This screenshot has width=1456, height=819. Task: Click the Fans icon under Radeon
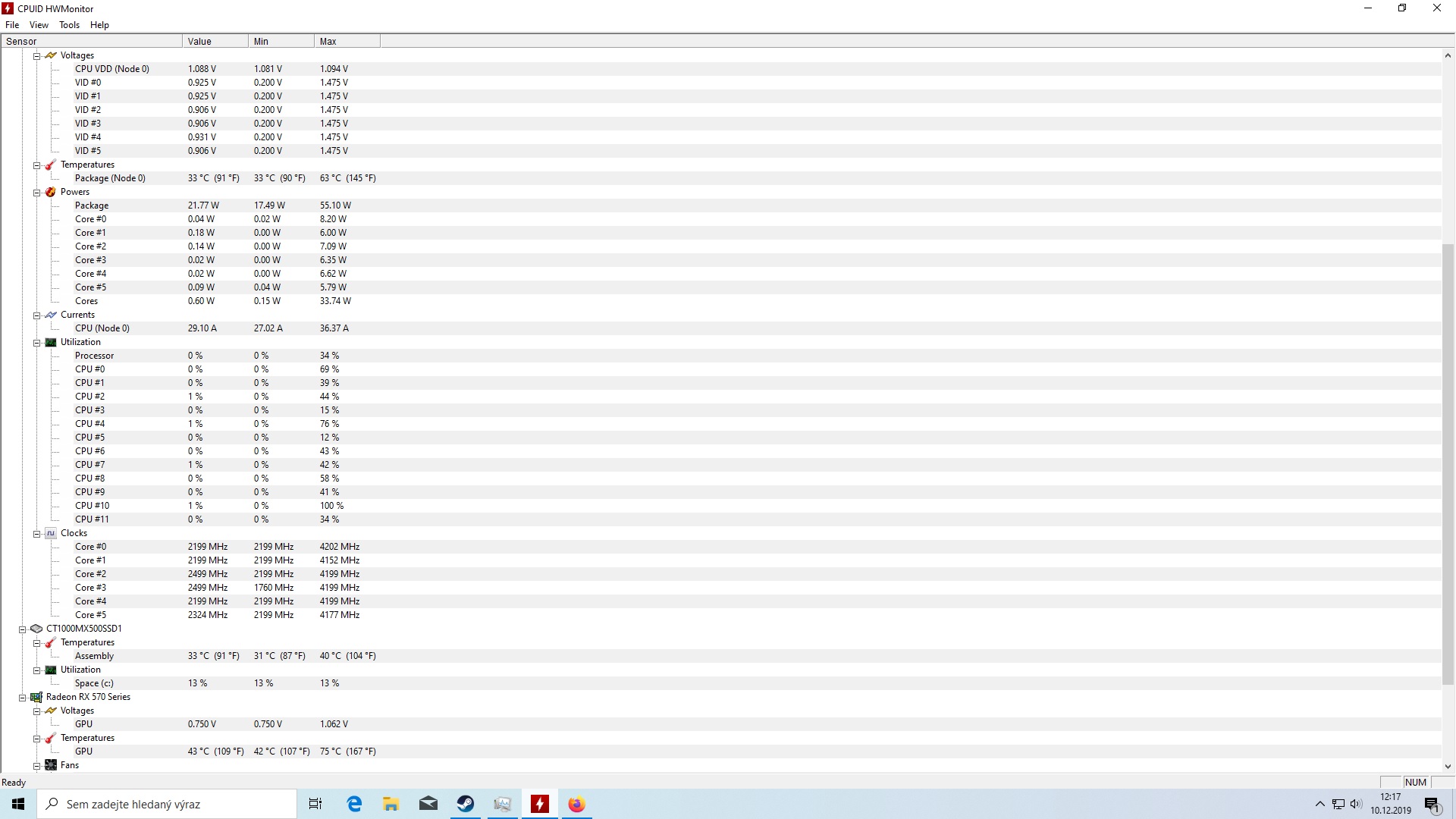[x=51, y=765]
